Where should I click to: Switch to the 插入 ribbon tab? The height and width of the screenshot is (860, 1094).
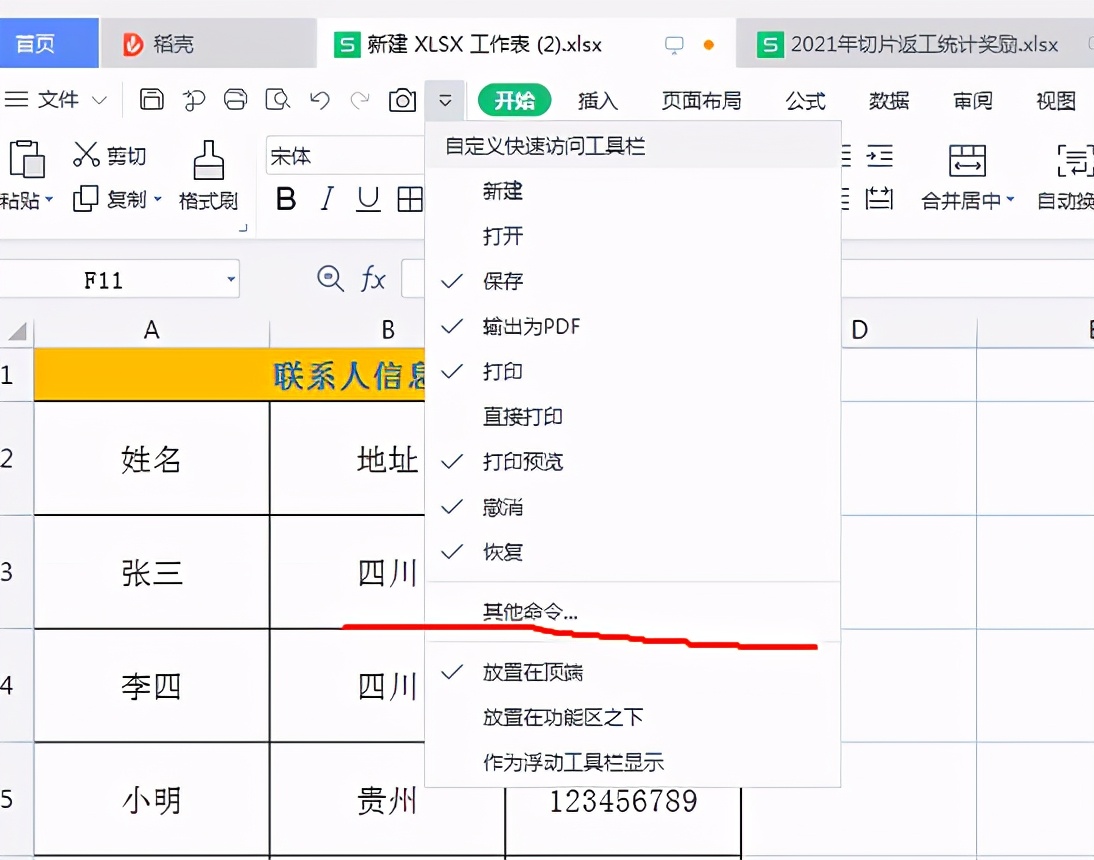599,100
